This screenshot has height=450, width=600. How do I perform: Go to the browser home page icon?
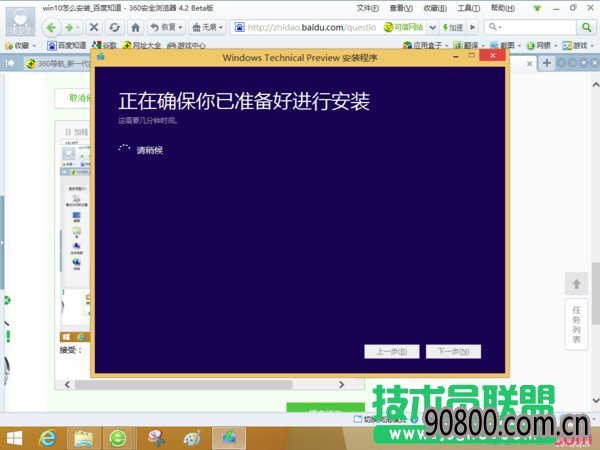(x=135, y=28)
